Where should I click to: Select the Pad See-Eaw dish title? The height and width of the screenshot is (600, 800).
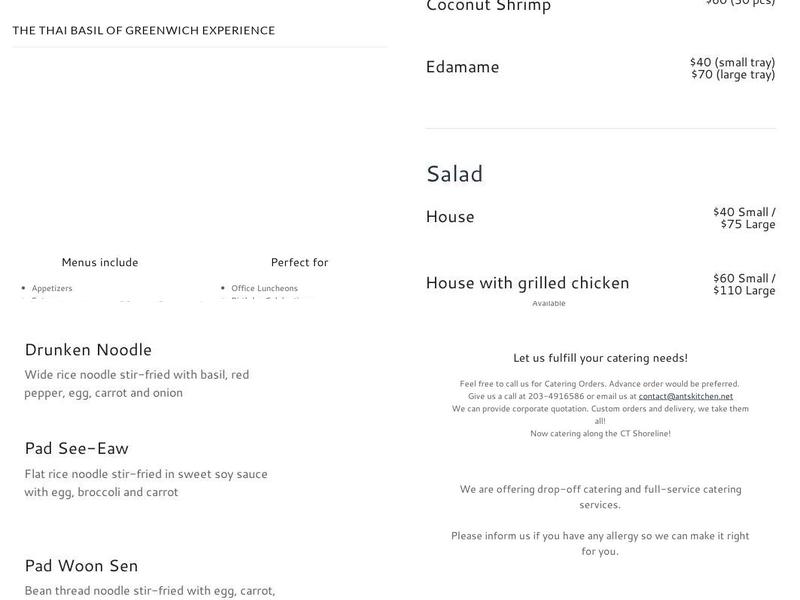tap(76, 448)
